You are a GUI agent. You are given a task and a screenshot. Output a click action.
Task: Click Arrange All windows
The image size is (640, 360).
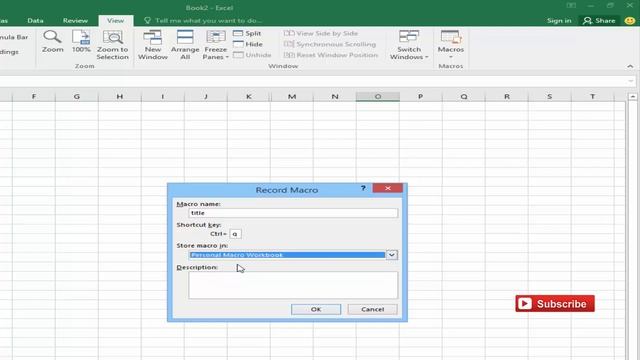185,45
